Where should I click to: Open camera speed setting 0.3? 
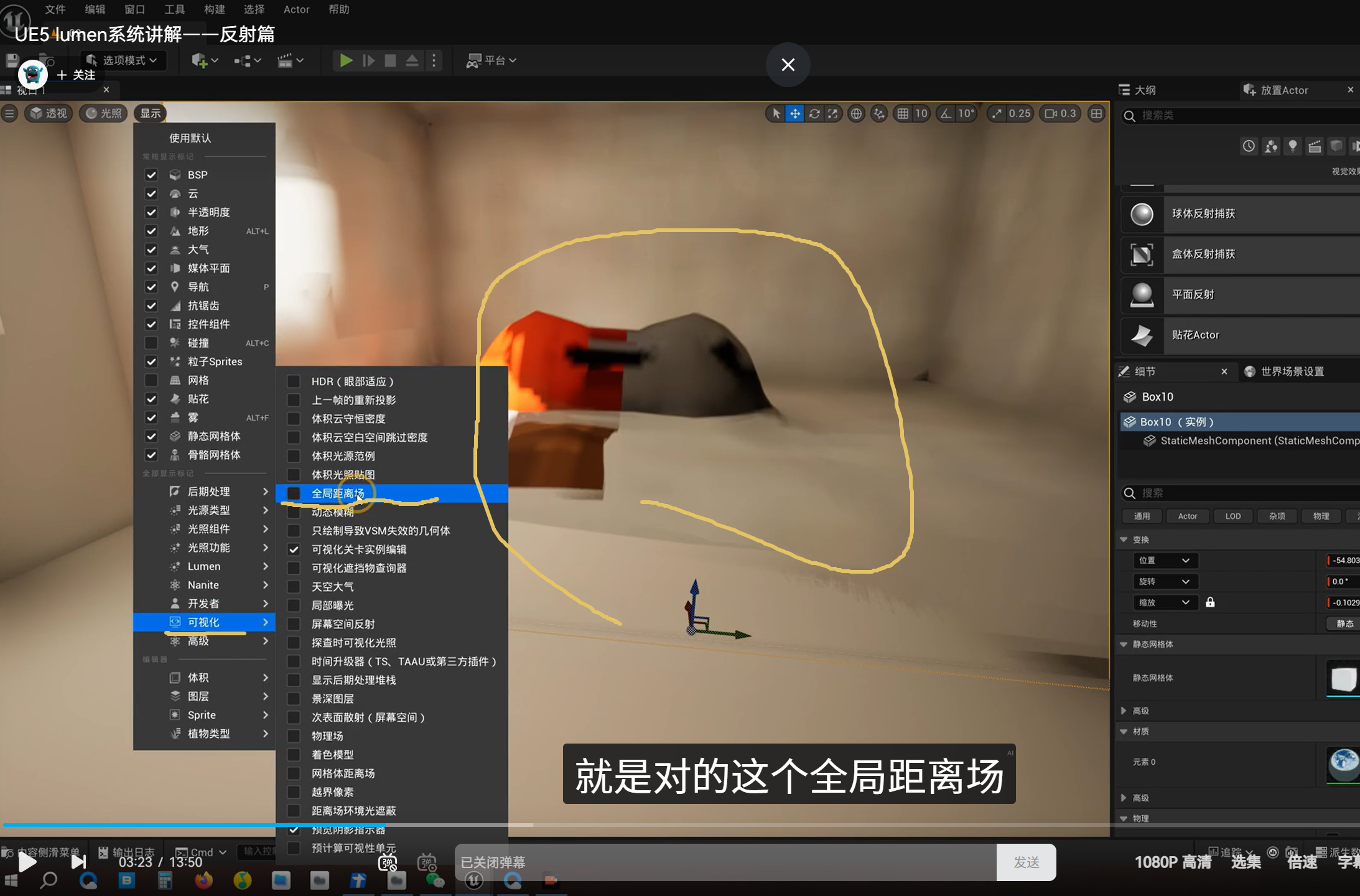pos(1061,113)
